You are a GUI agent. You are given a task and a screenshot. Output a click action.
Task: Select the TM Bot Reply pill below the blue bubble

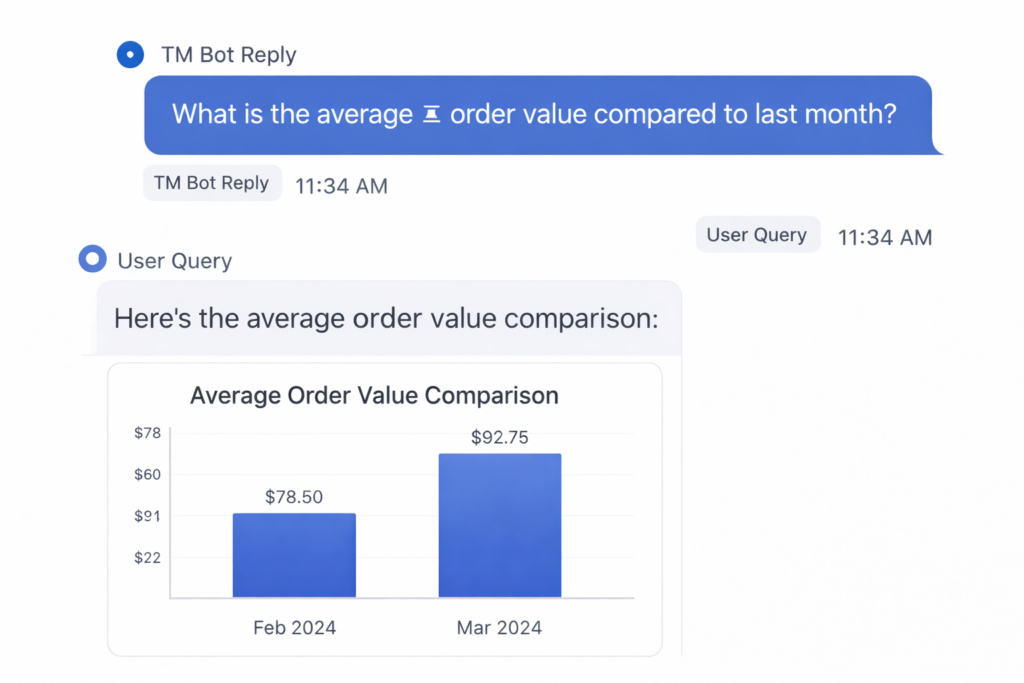(x=212, y=183)
